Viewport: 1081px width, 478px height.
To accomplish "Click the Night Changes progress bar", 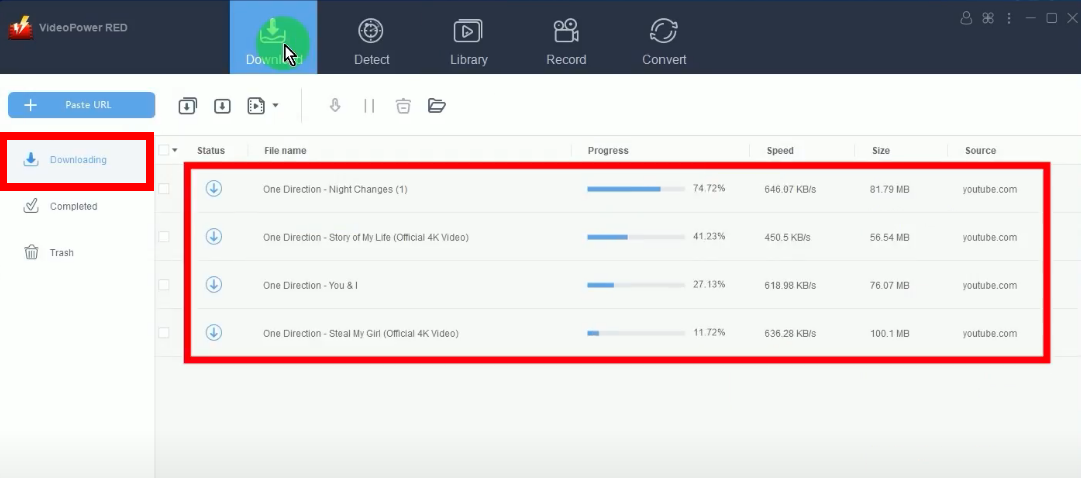I will pyautogui.click(x=636, y=188).
